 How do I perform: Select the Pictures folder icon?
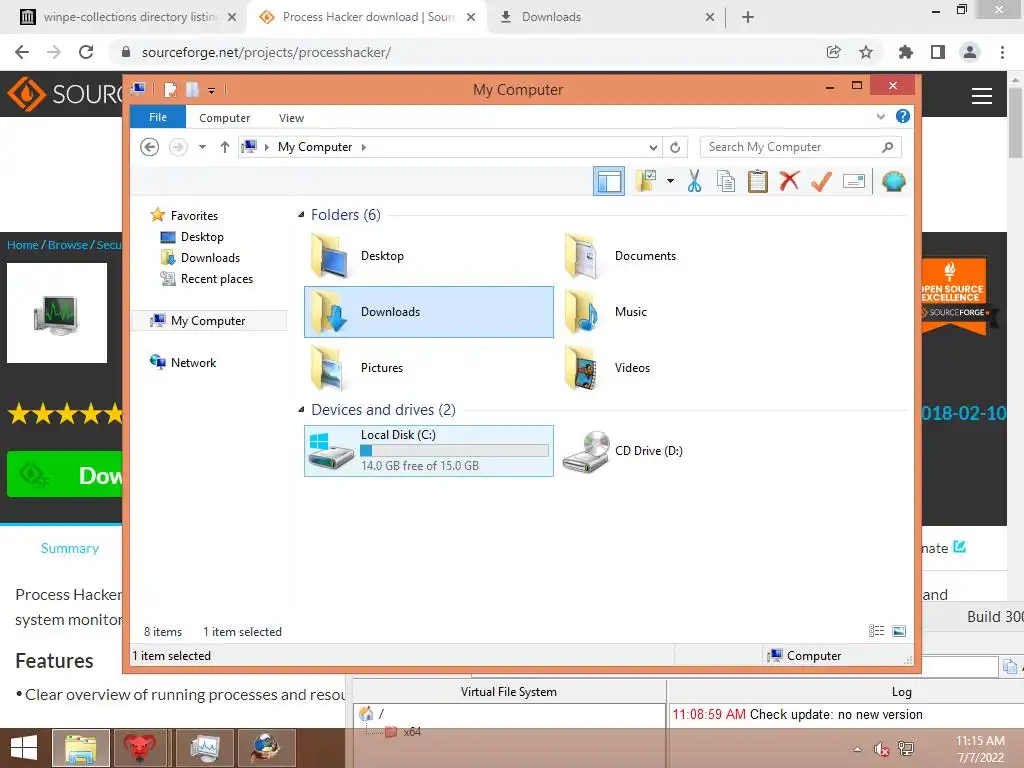(328, 368)
